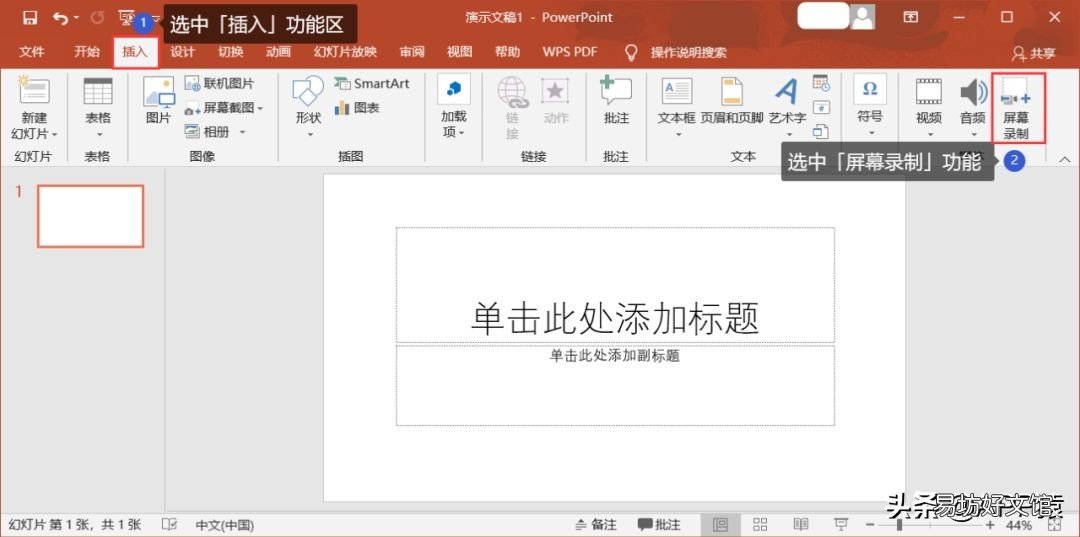Click the Redo icon in quick access

click(98, 18)
